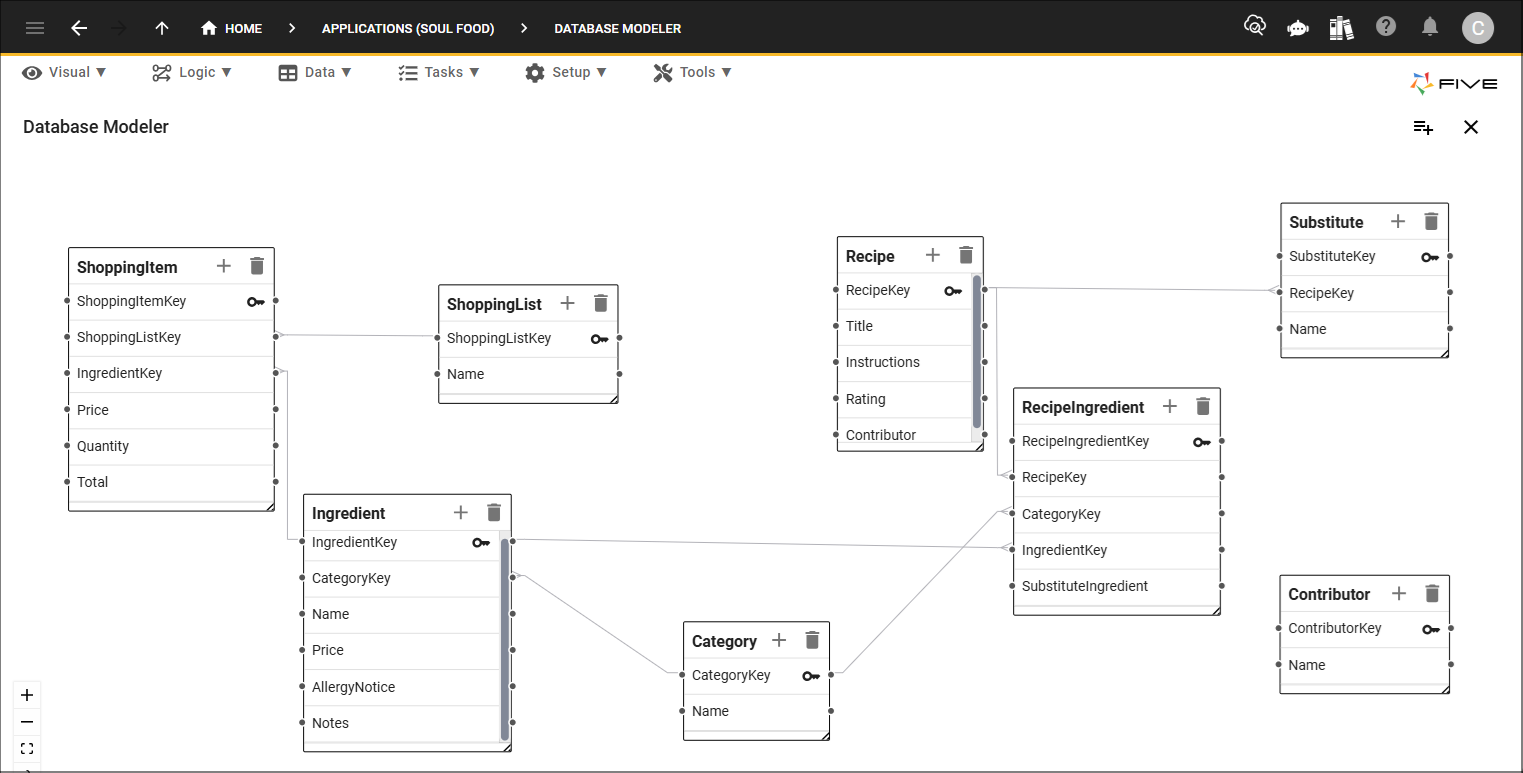
Task: Add a field to Recipe table
Action: click(933, 255)
